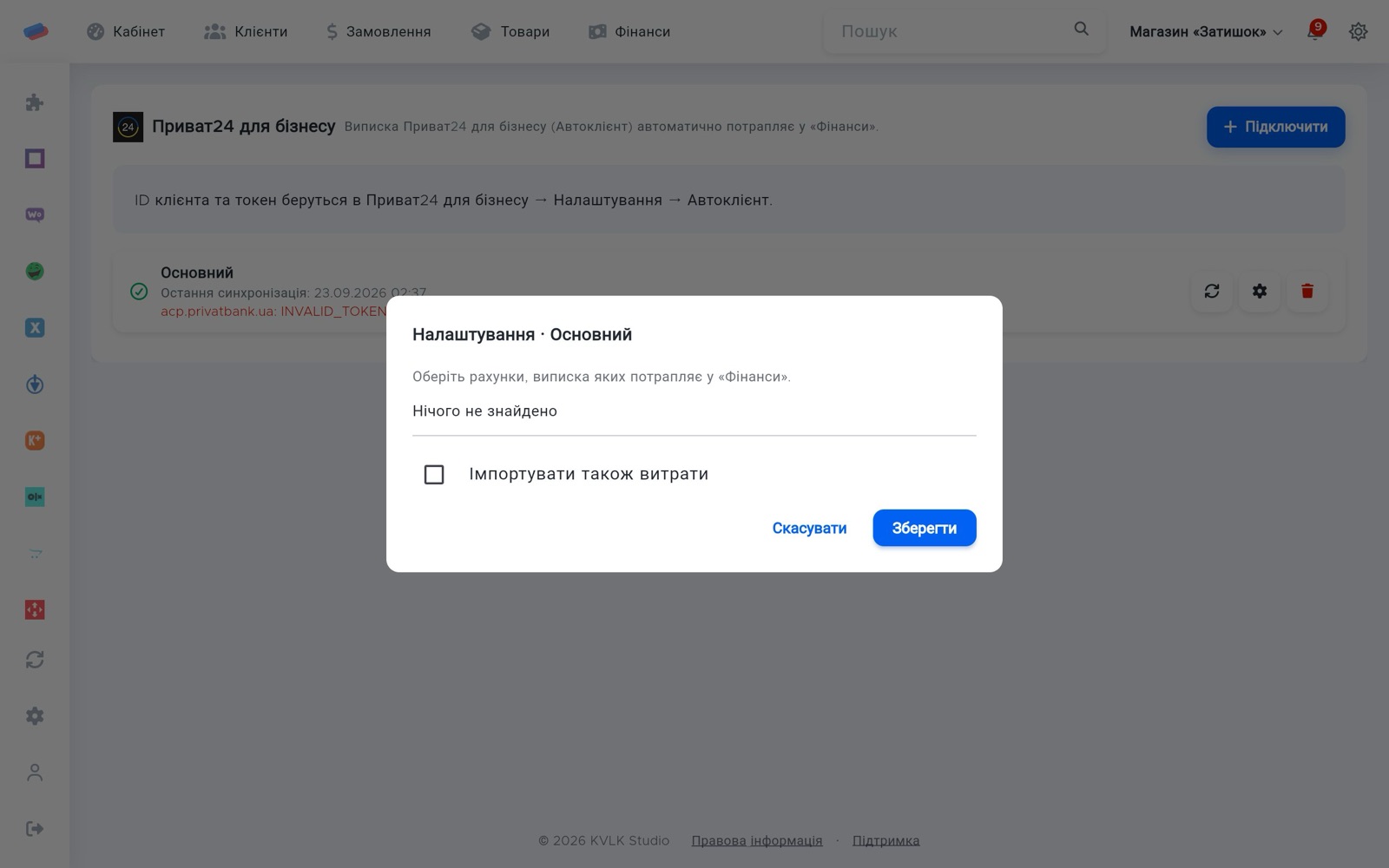Click the Остання синхронізація date text
Screen dimensions: 1389x868
click(293, 293)
